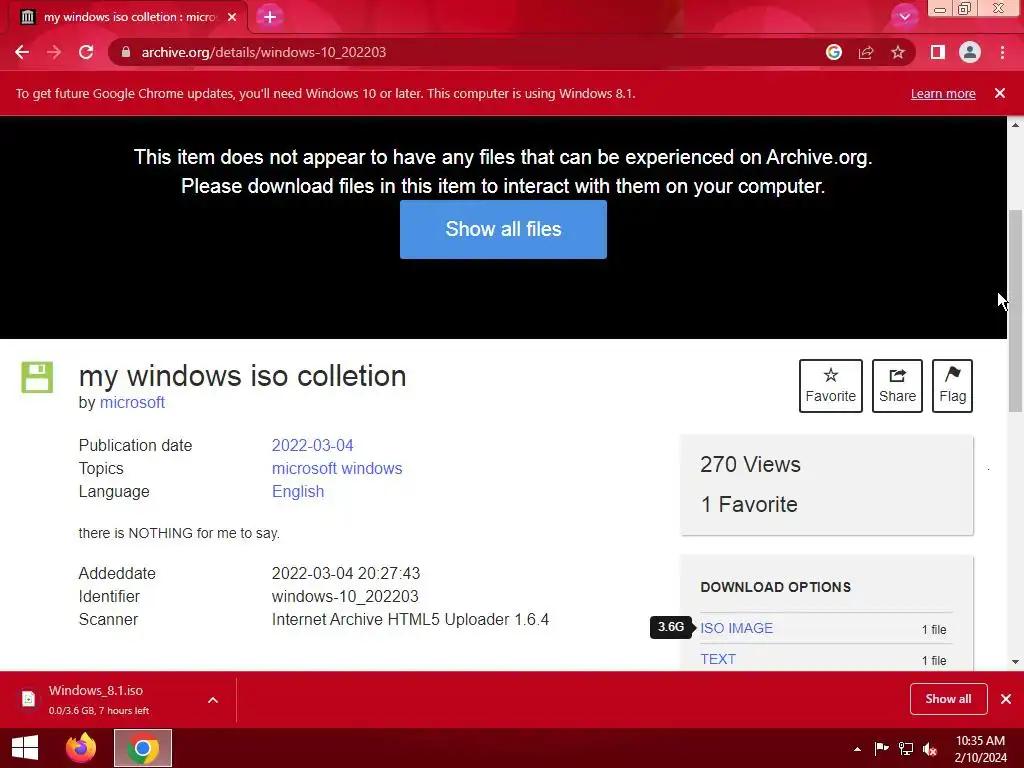Image resolution: width=1024 pixels, height=768 pixels.
Task: Flag this archive item
Action: [952, 386]
